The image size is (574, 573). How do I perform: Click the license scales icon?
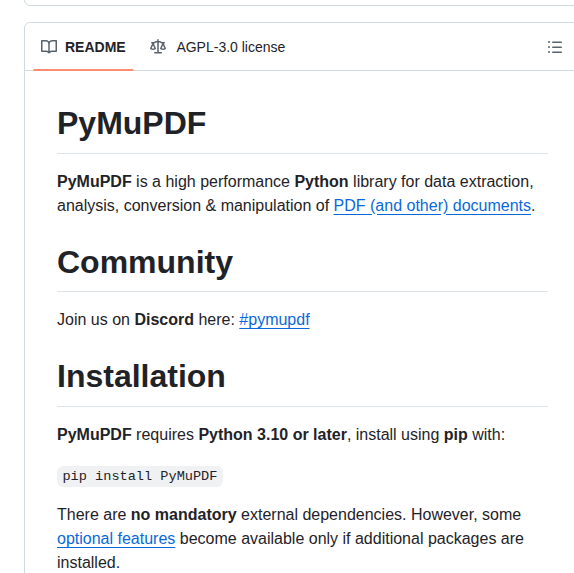click(x=158, y=47)
